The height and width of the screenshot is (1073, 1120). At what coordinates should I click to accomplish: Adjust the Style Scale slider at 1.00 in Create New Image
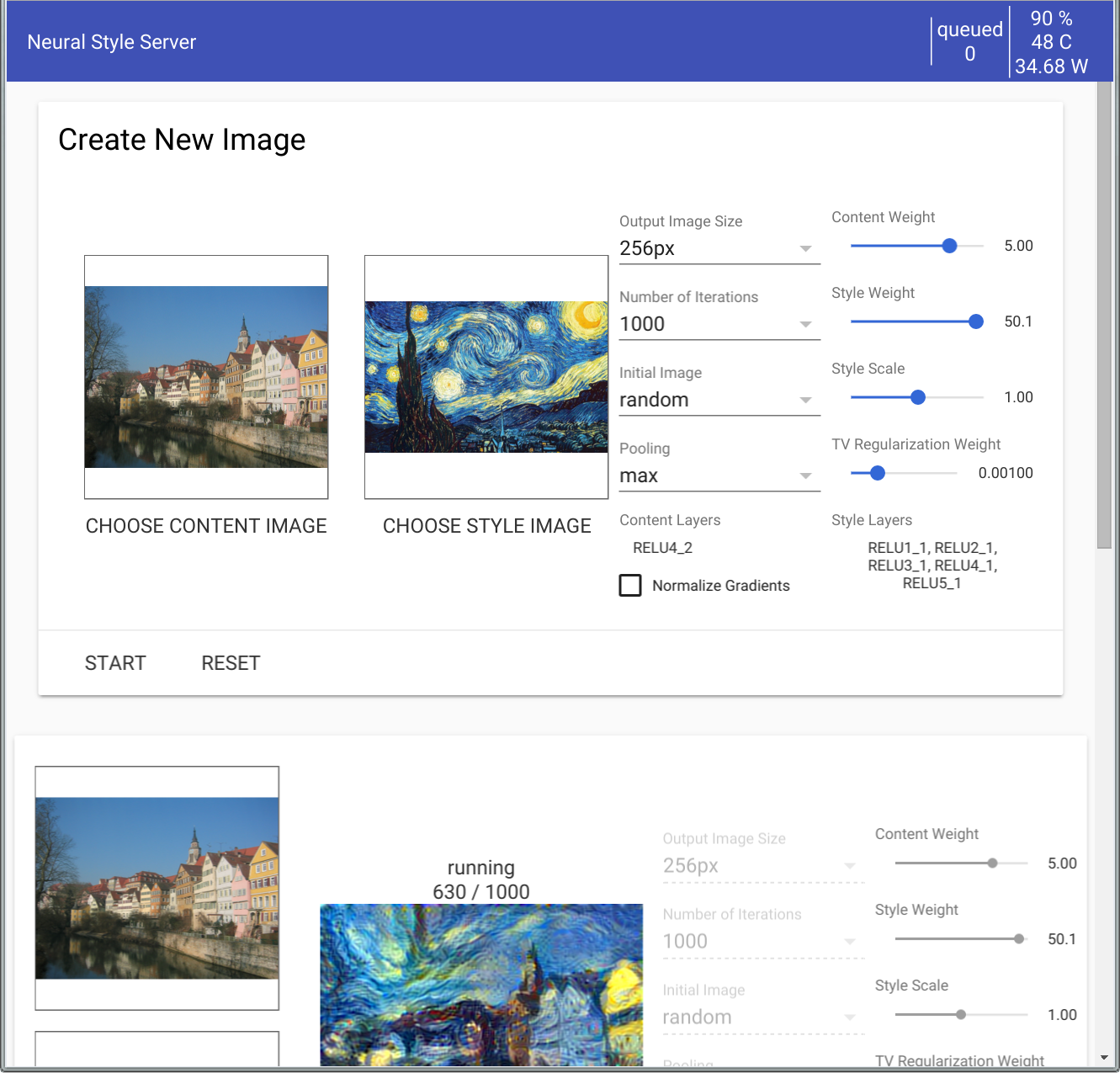[917, 397]
